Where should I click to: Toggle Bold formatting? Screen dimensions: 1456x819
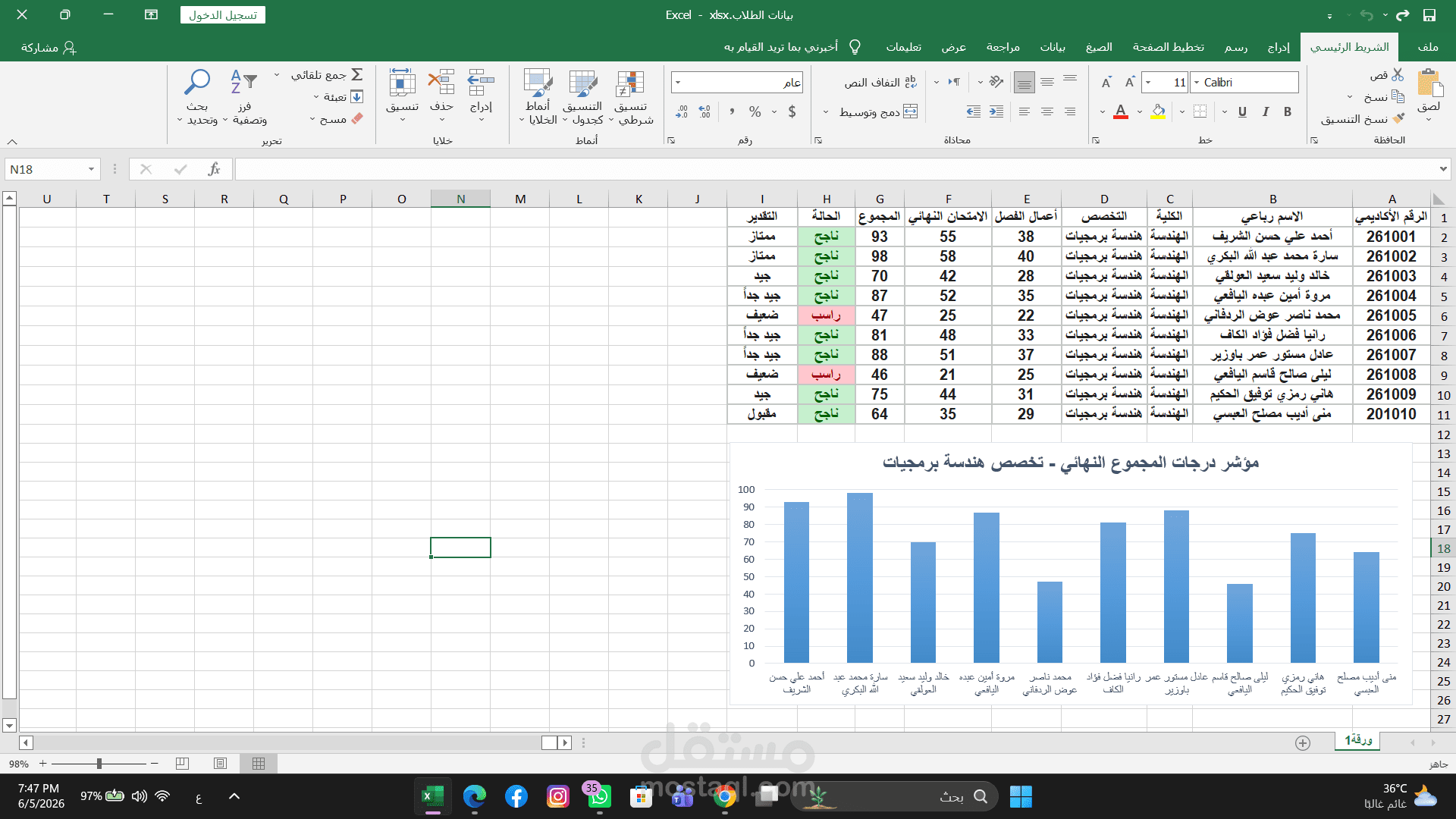coord(1288,111)
